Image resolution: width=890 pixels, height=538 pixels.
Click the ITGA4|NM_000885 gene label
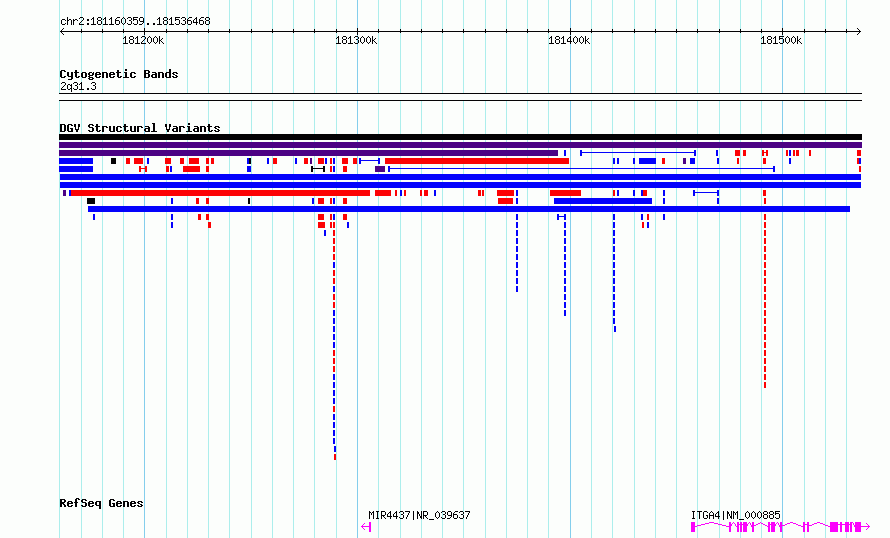[x=736, y=515]
